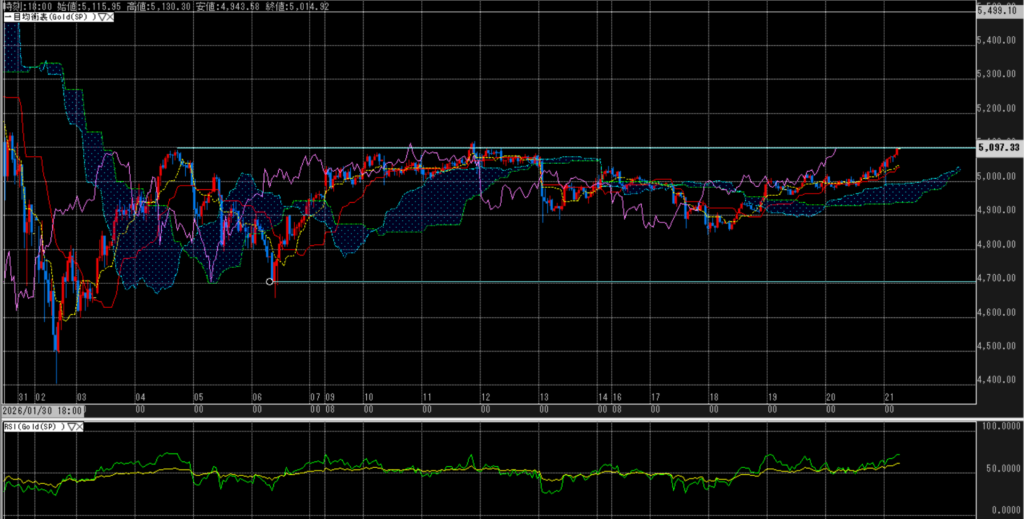1024x519 pixels.
Task: Click date 21 on the time axis
Action: (x=887, y=397)
